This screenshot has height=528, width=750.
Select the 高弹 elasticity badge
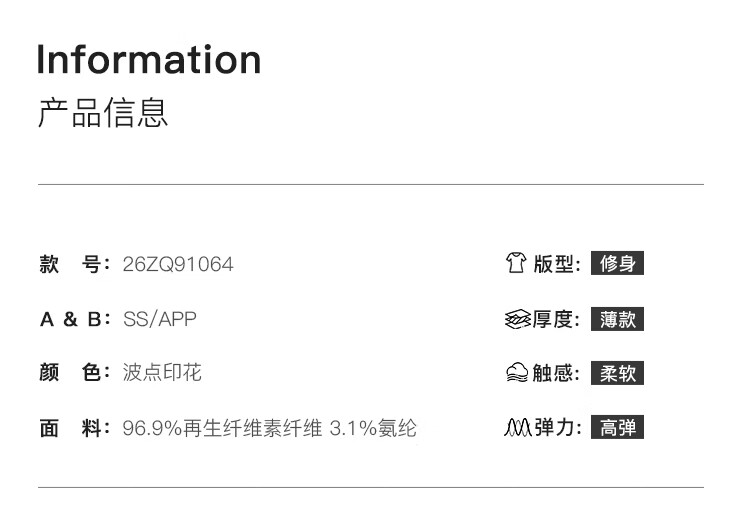click(617, 428)
